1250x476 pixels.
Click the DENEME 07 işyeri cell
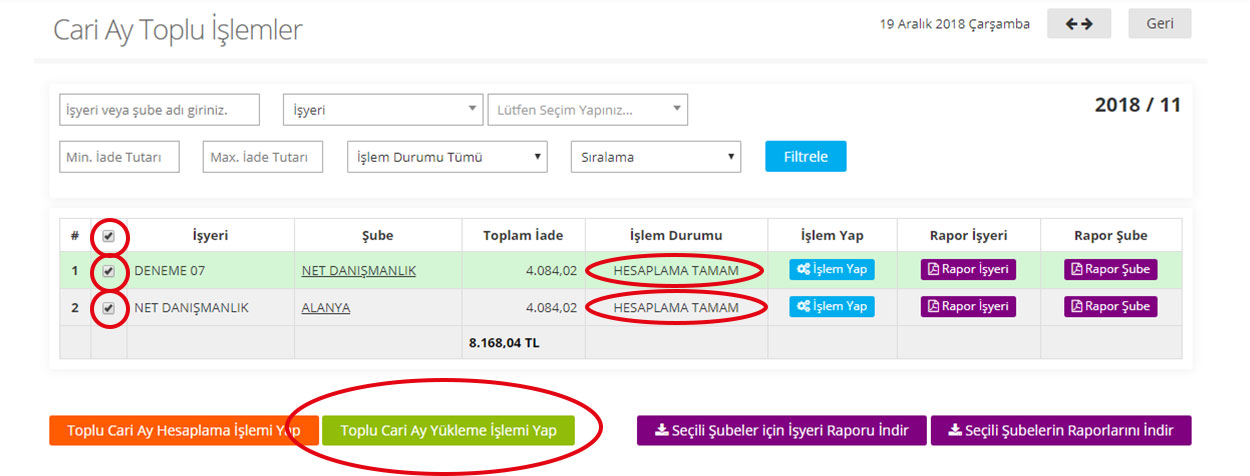pyautogui.click(x=210, y=271)
